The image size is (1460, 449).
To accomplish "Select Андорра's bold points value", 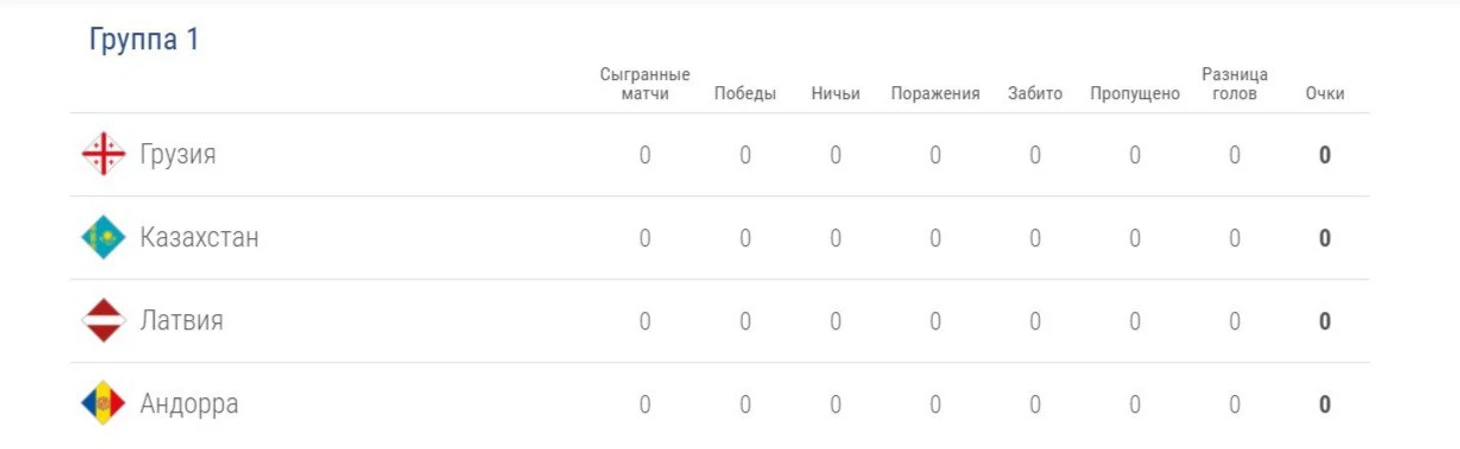I will [1325, 404].
